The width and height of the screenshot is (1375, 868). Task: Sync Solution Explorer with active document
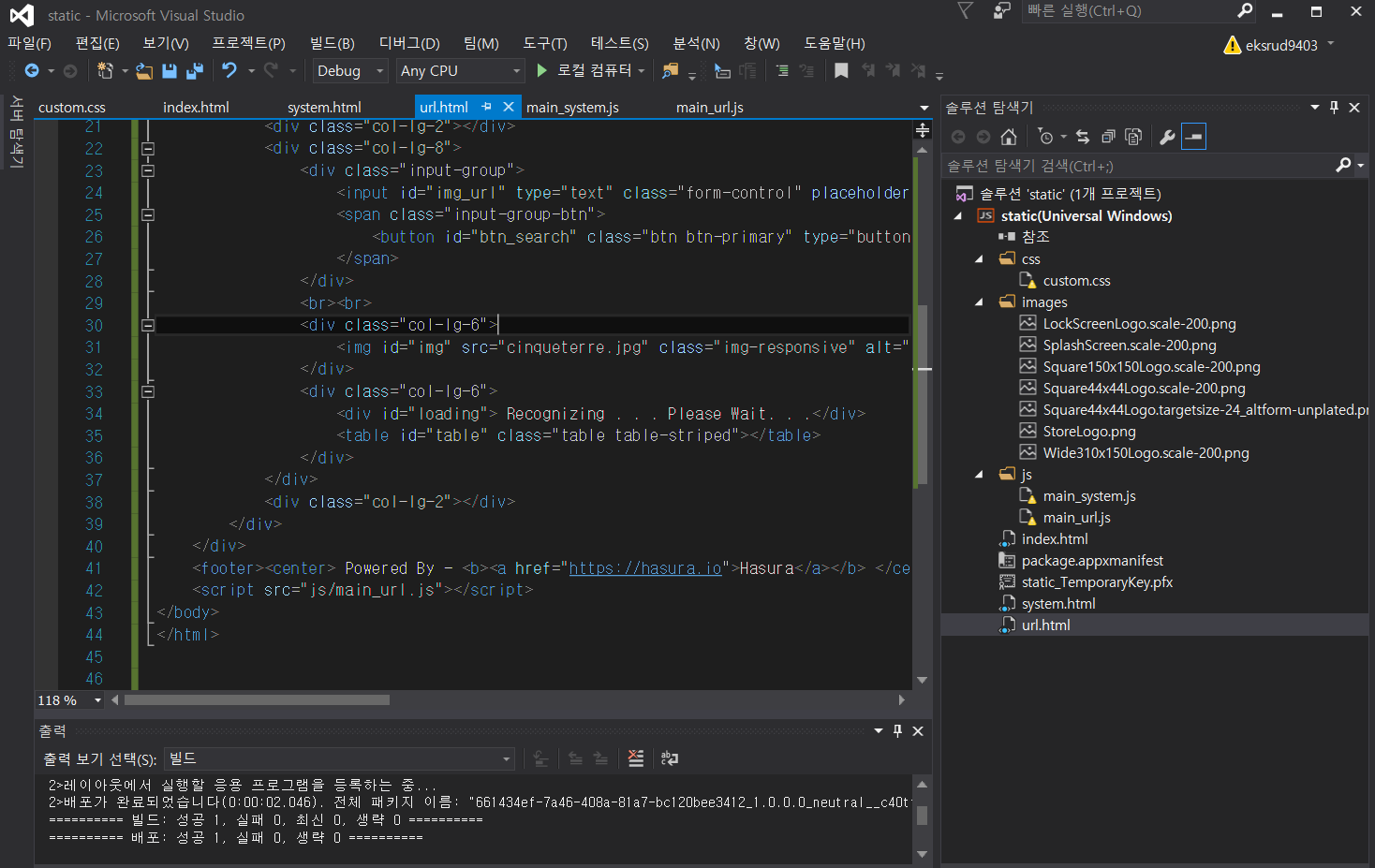1083,136
